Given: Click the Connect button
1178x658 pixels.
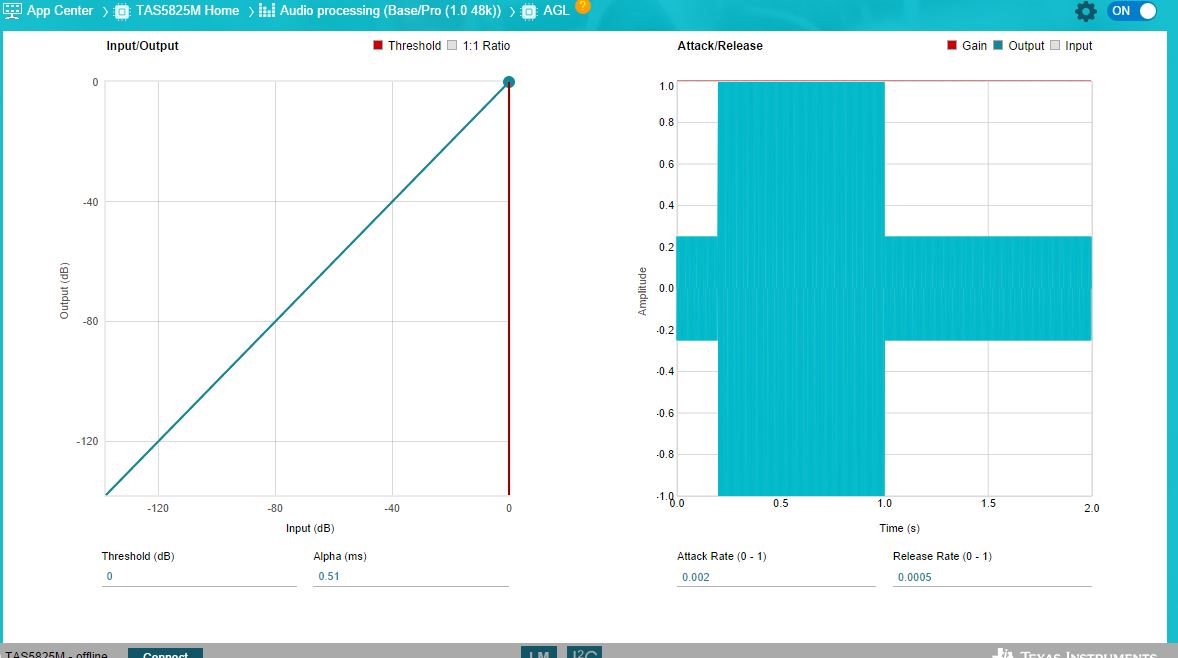Looking at the screenshot, I should 165,653.
